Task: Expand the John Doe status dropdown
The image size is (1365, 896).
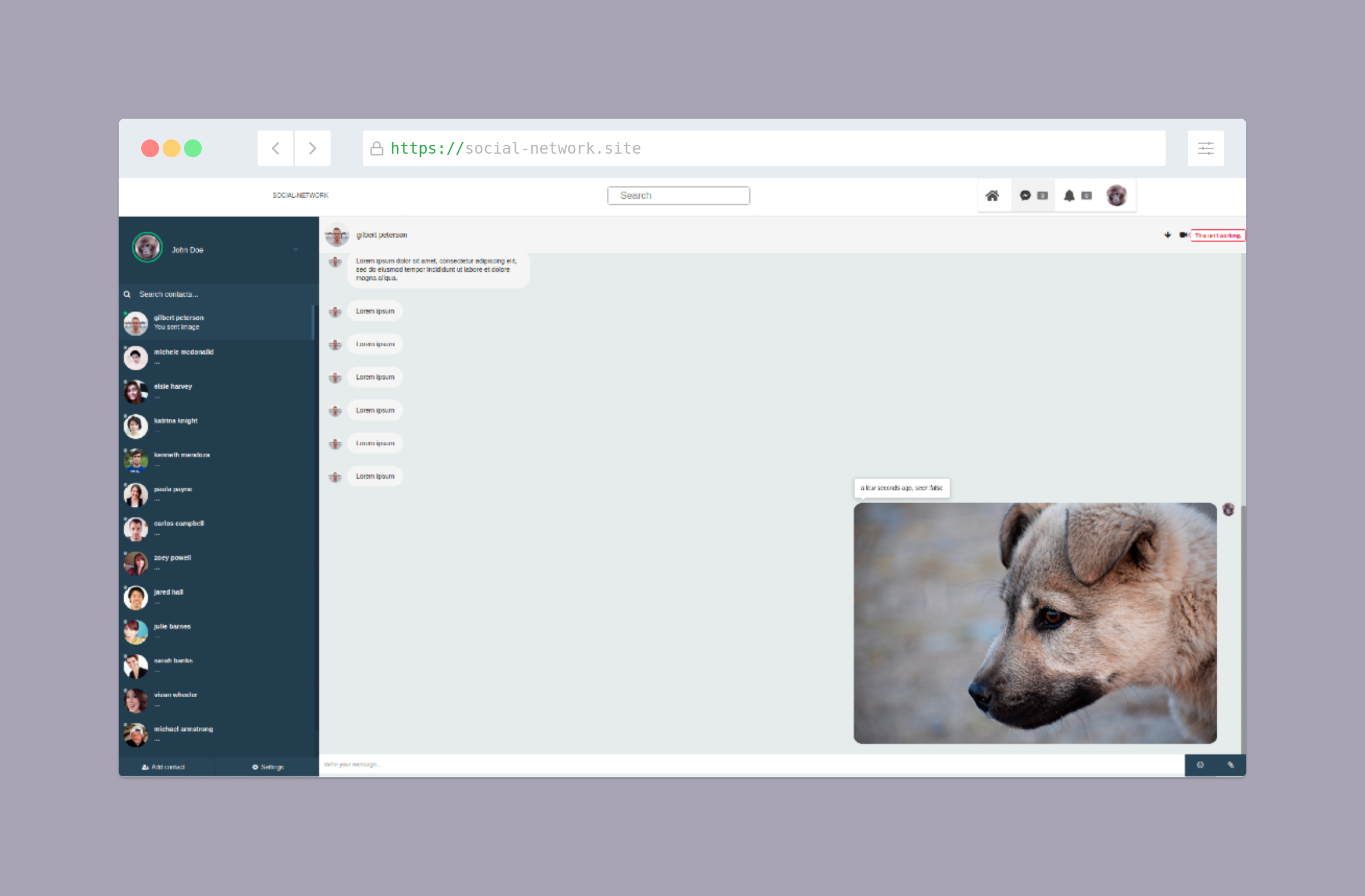Action: coord(296,250)
